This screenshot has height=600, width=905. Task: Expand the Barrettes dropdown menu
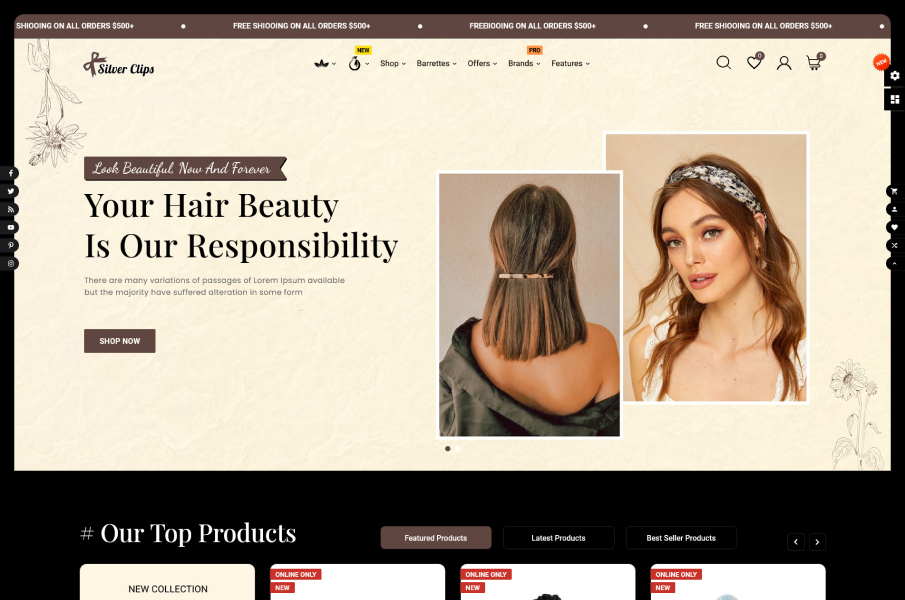[436, 64]
